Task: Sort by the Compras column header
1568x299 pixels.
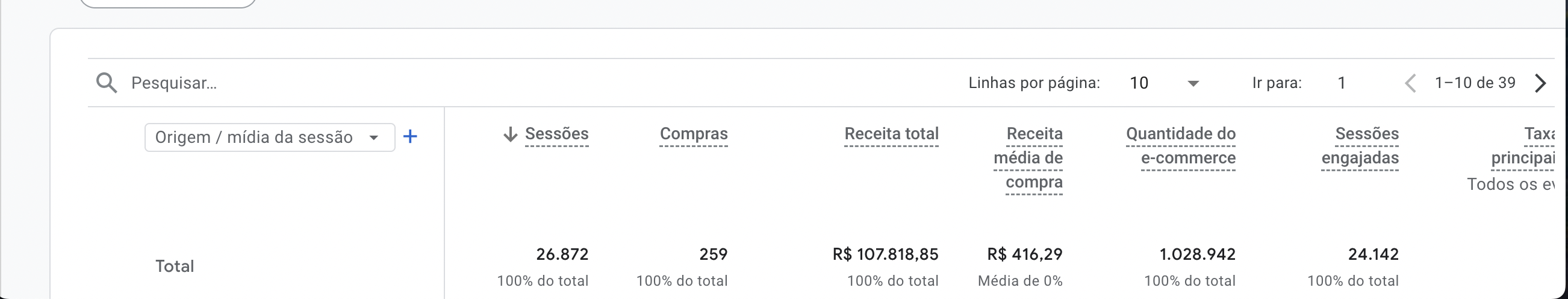Action: click(693, 134)
